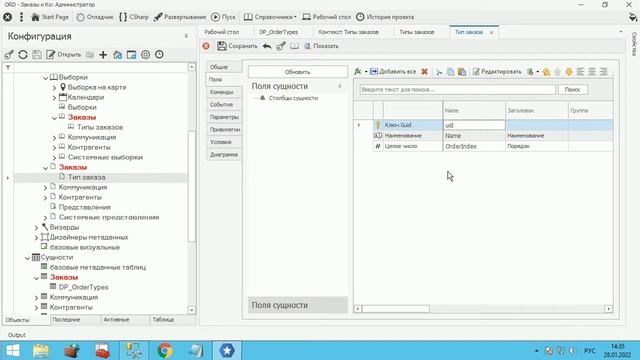Align fields center
The height and width of the screenshot is (360, 640).
(592, 72)
